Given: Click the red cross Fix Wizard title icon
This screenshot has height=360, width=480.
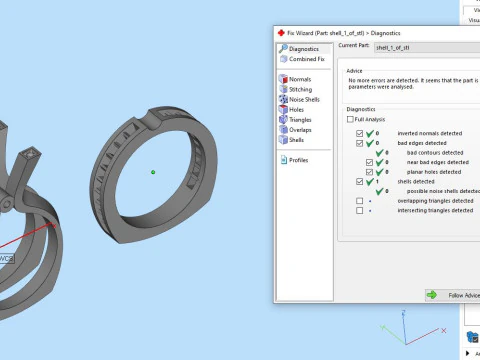Looking at the screenshot, I should coord(281,33).
